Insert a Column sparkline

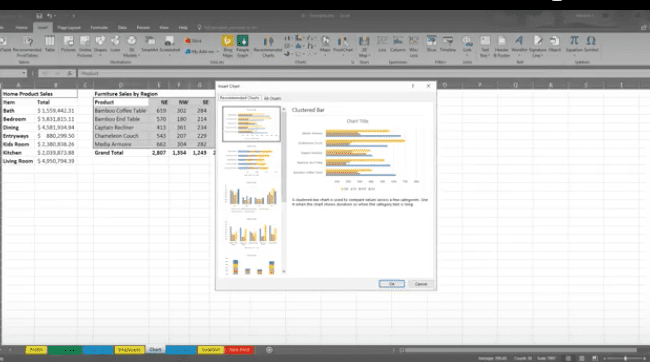pyautogui.click(x=398, y=44)
